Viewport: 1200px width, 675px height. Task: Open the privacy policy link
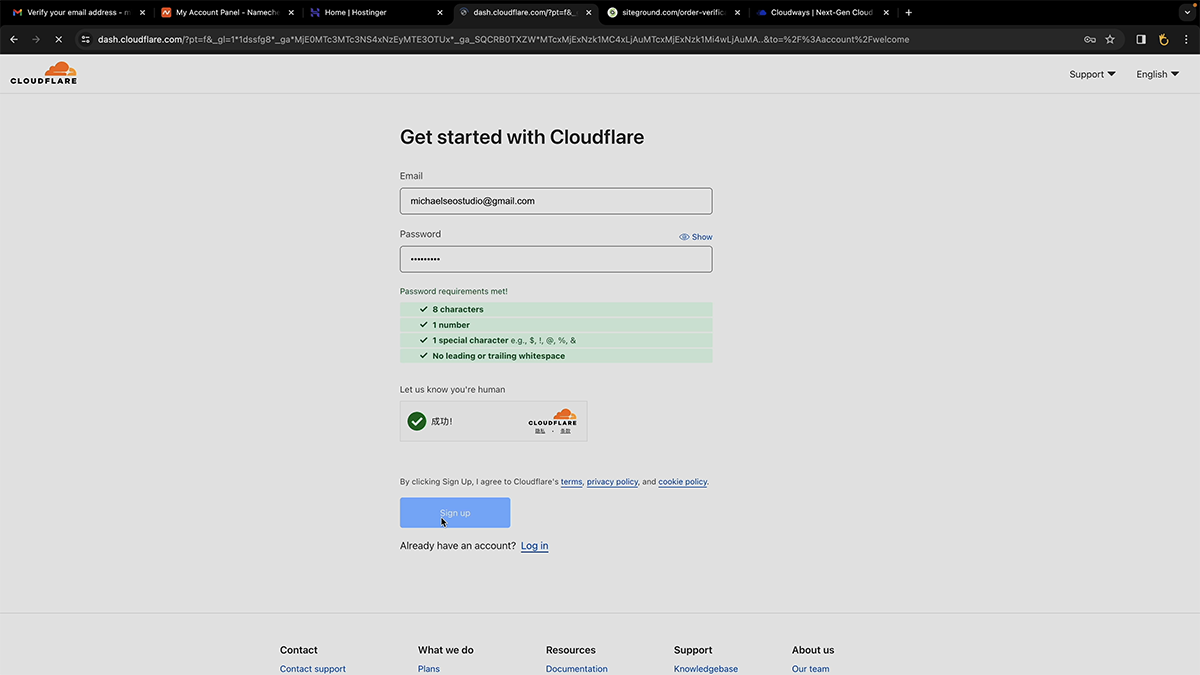(612, 482)
